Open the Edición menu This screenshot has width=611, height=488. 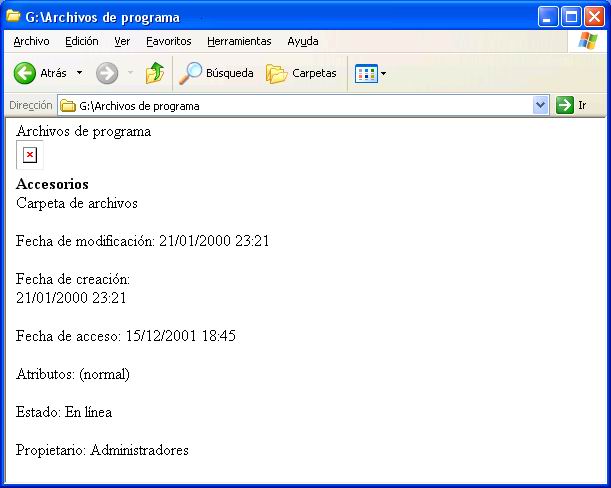(x=81, y=41)
